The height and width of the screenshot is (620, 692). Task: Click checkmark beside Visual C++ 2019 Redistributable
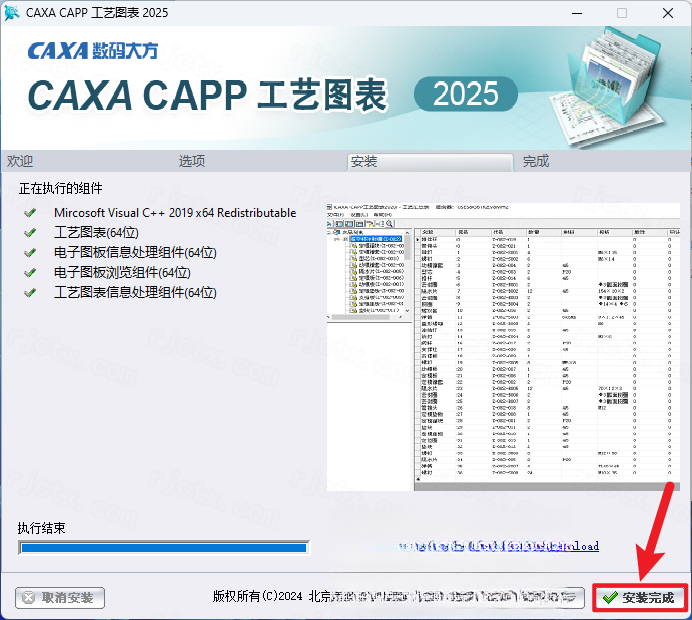30,213
